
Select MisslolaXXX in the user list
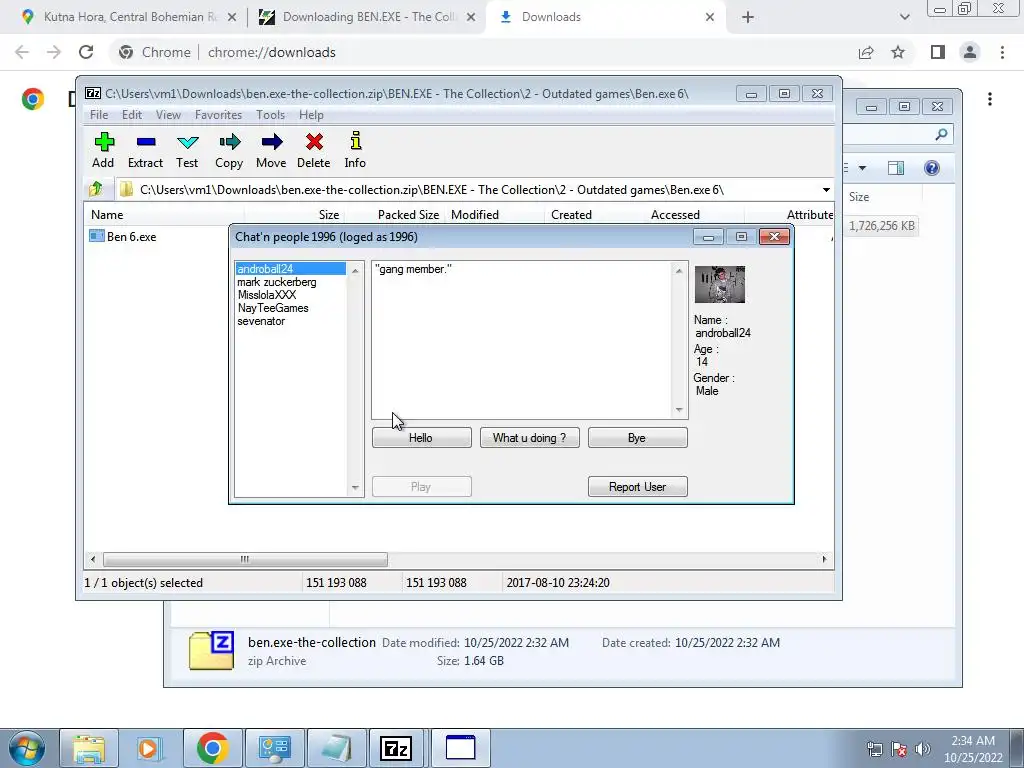coord(266,295)
